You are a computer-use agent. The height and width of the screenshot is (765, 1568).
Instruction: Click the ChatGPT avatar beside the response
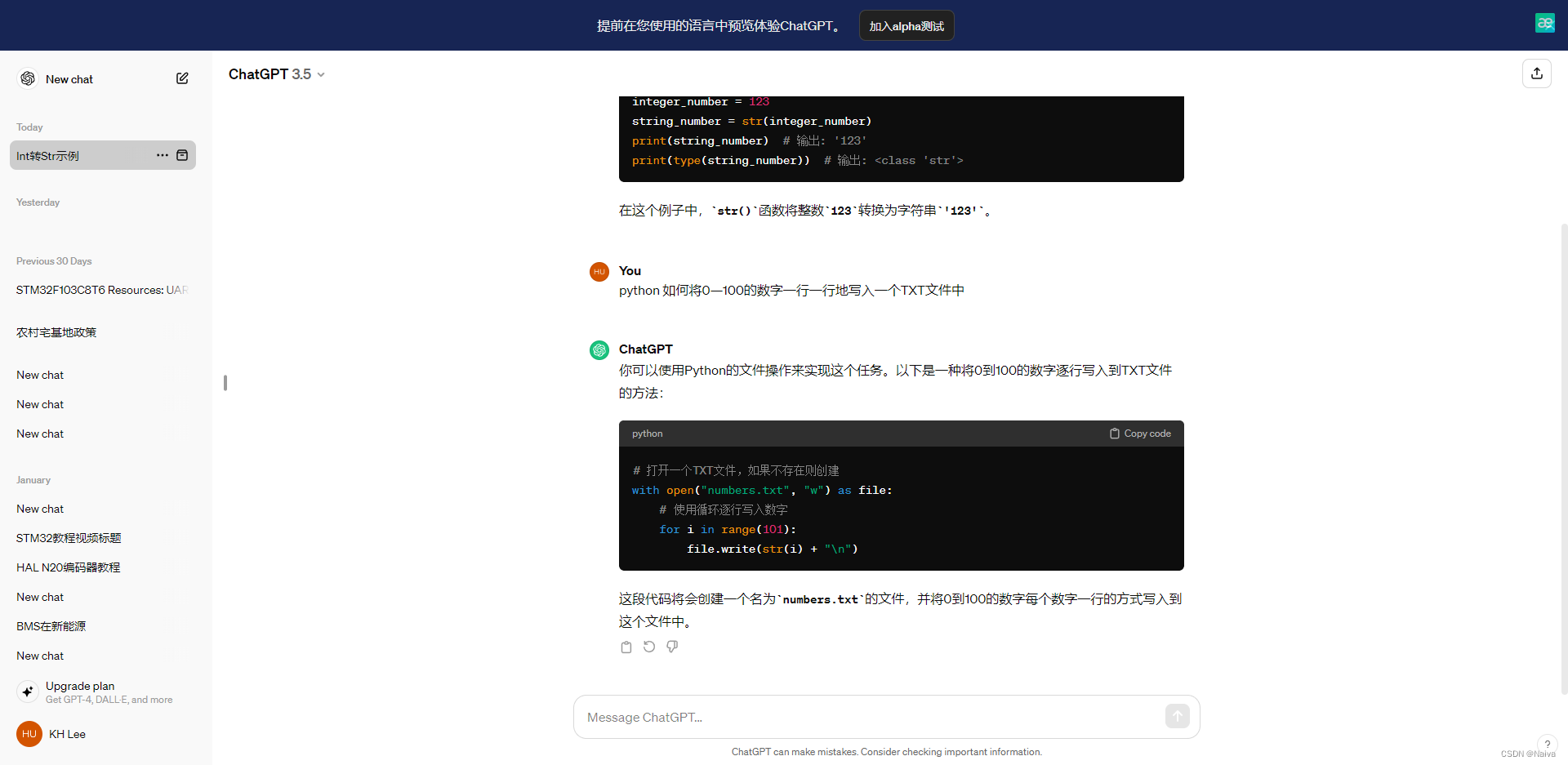coord(599,350)
